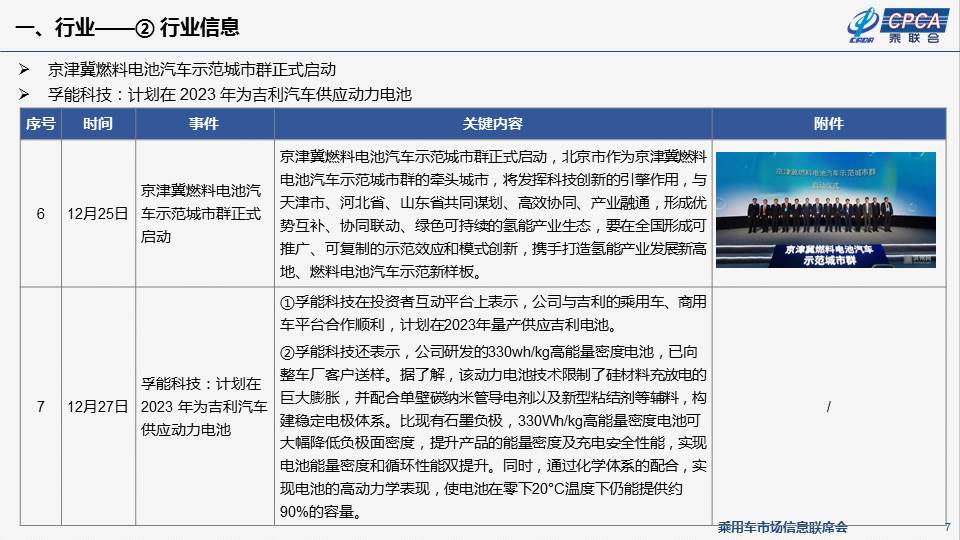Click the arrow bullet before 京津冀燃料电池

click(x=24, y=69)
